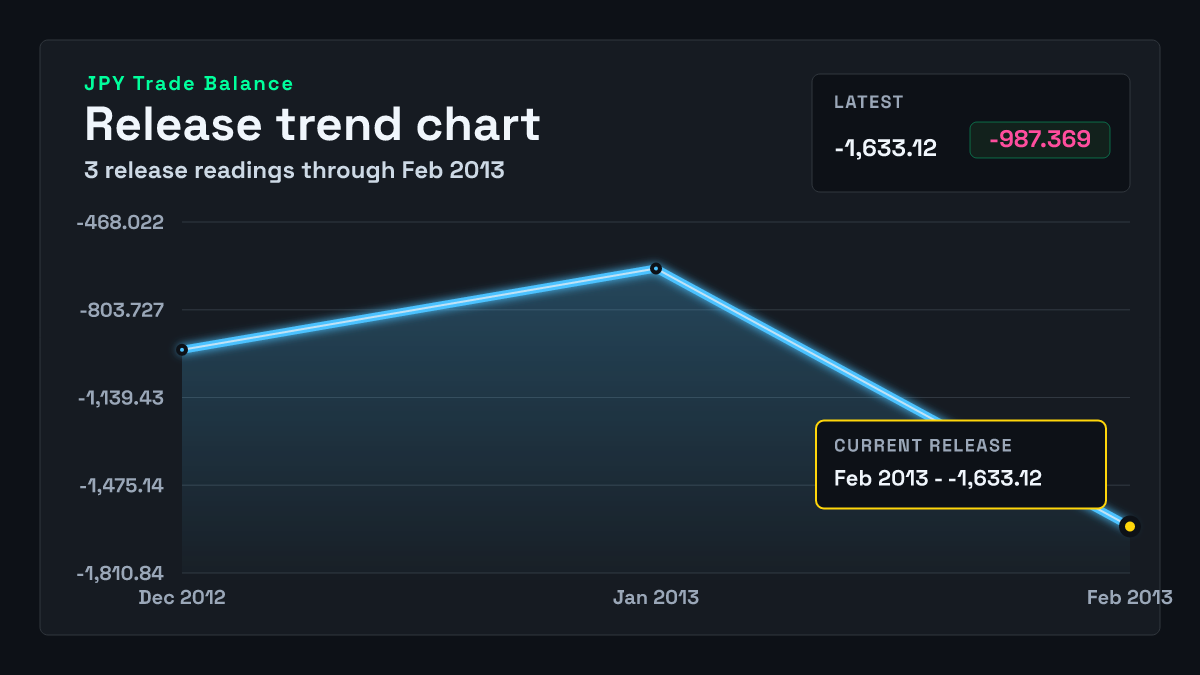
Task: Click the 3 release readings subtitle
Action: click(x=294, y=170)
